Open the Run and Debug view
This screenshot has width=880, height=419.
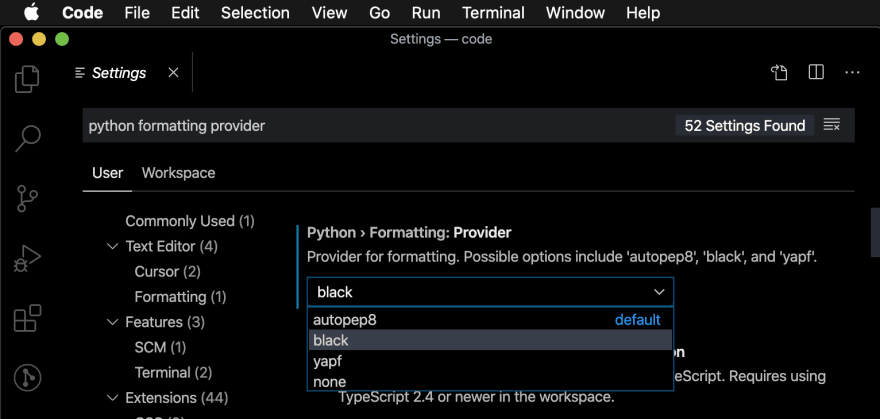pos(27,259)
